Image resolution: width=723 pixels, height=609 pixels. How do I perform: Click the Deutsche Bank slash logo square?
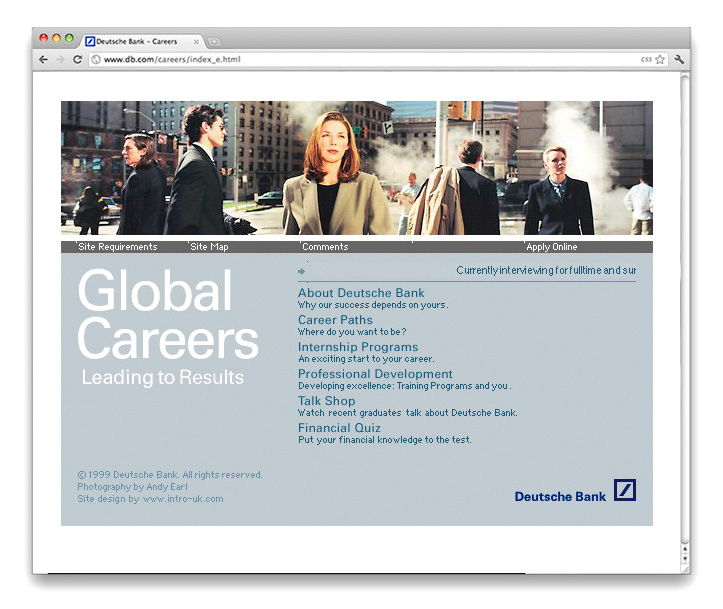(625, 490)
